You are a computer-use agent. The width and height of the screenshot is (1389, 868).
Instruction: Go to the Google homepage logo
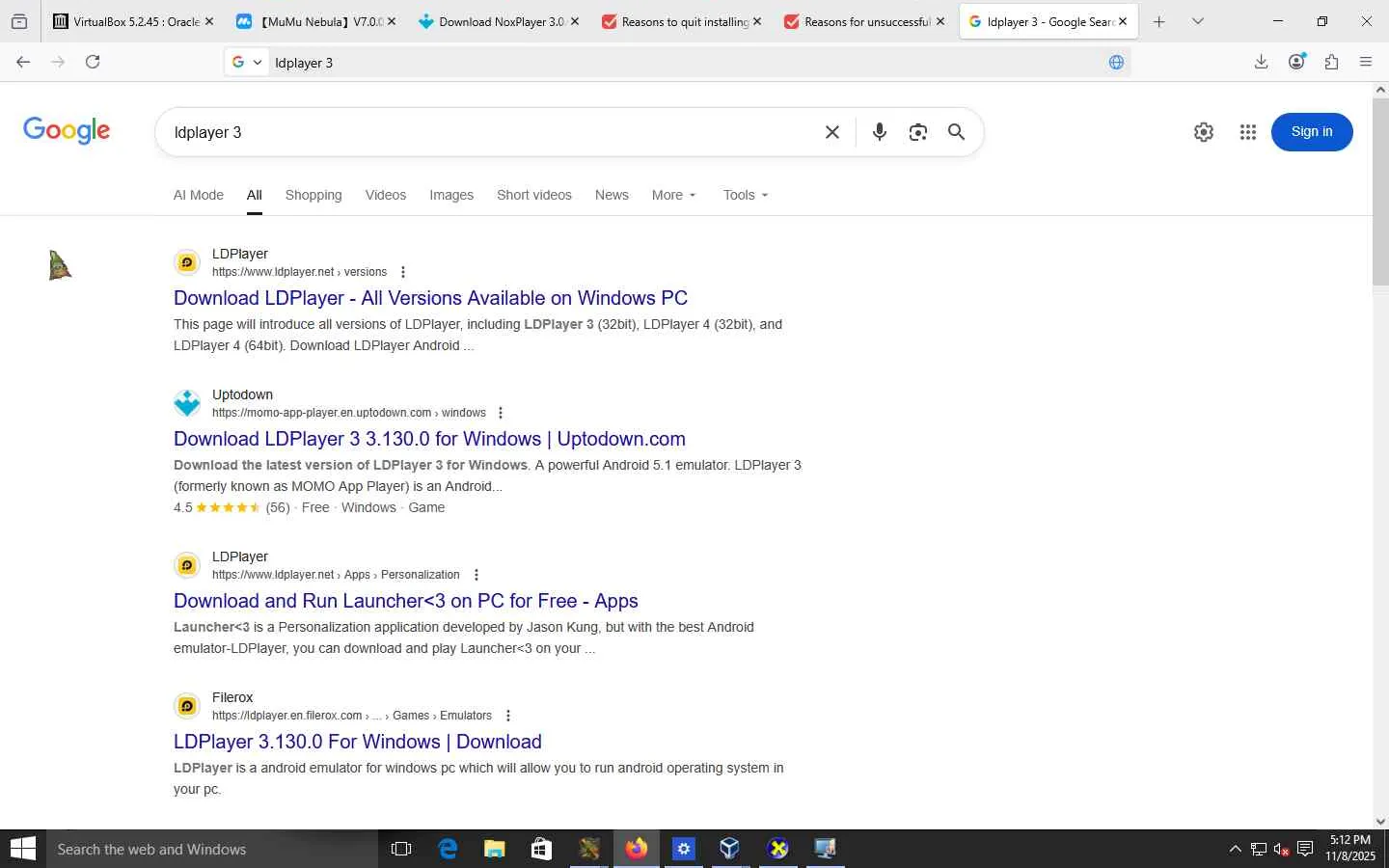(x=67, y=131)
